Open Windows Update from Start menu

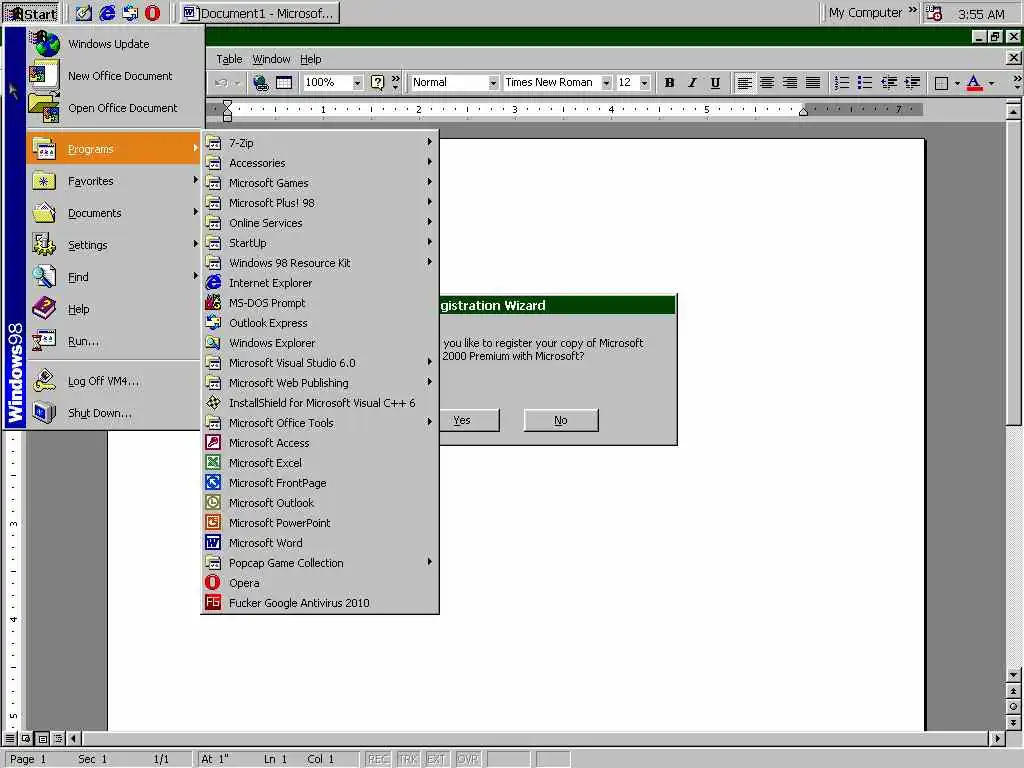(x=113, y=44)
